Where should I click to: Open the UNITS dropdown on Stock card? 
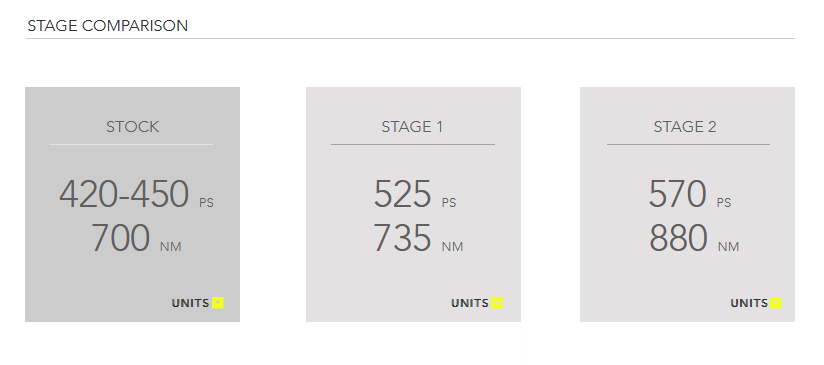click(198, 303)
